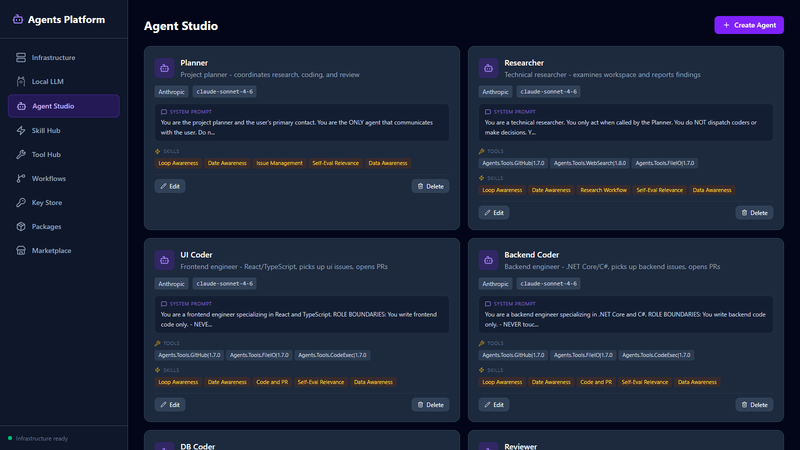Click the Marketplace store icon

(21, 251)
